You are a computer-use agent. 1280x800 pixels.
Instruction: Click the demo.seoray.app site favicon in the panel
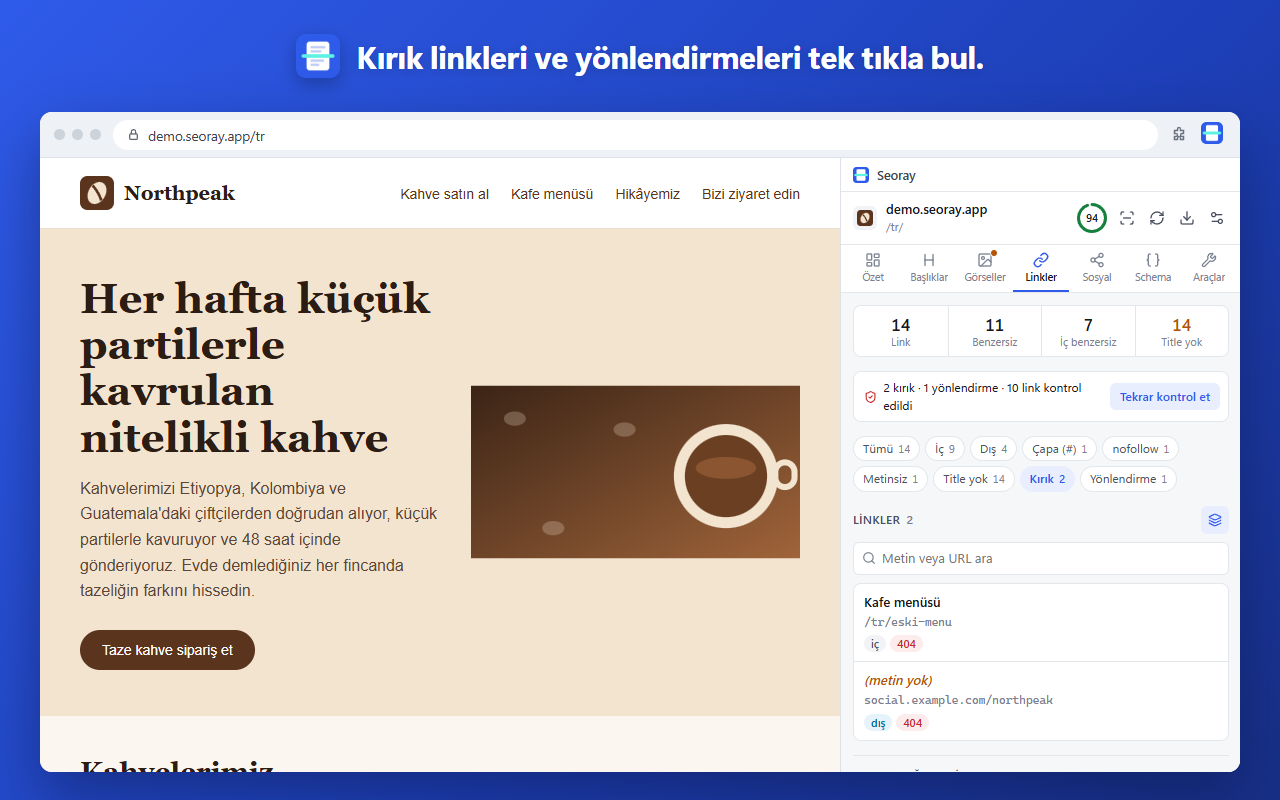[866, 217]
